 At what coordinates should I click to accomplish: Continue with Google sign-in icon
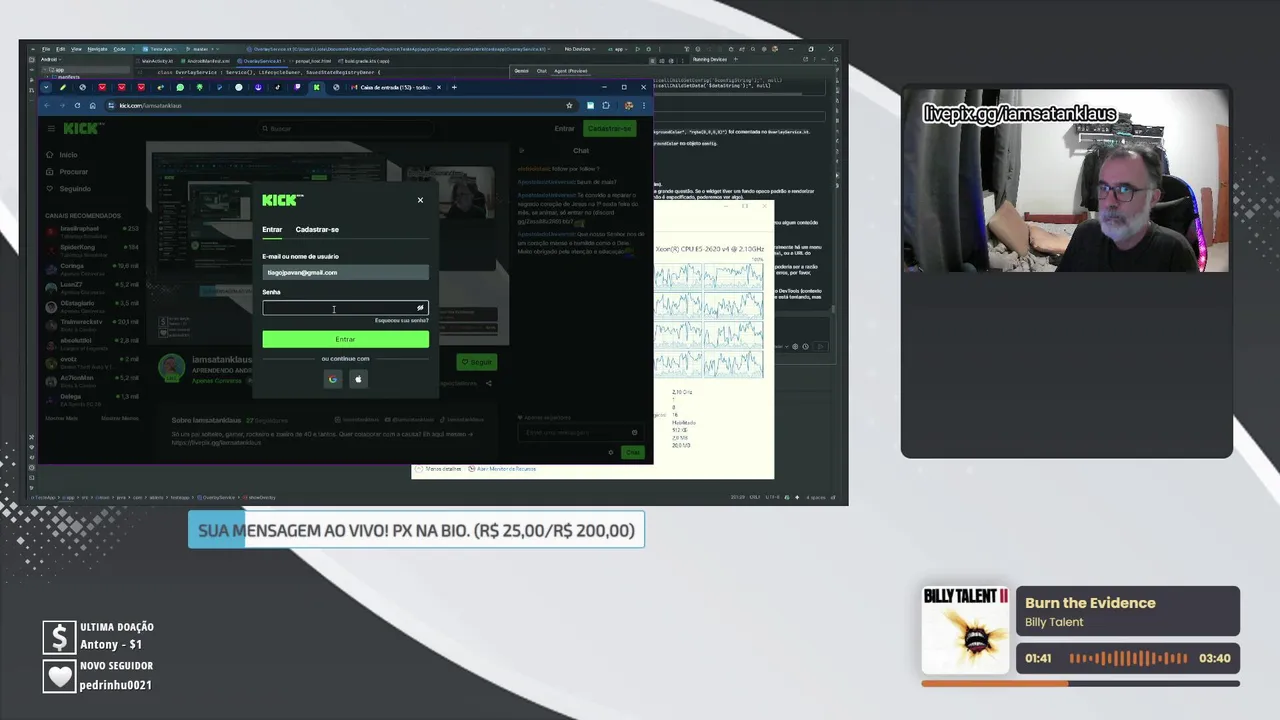click(333, 379)
